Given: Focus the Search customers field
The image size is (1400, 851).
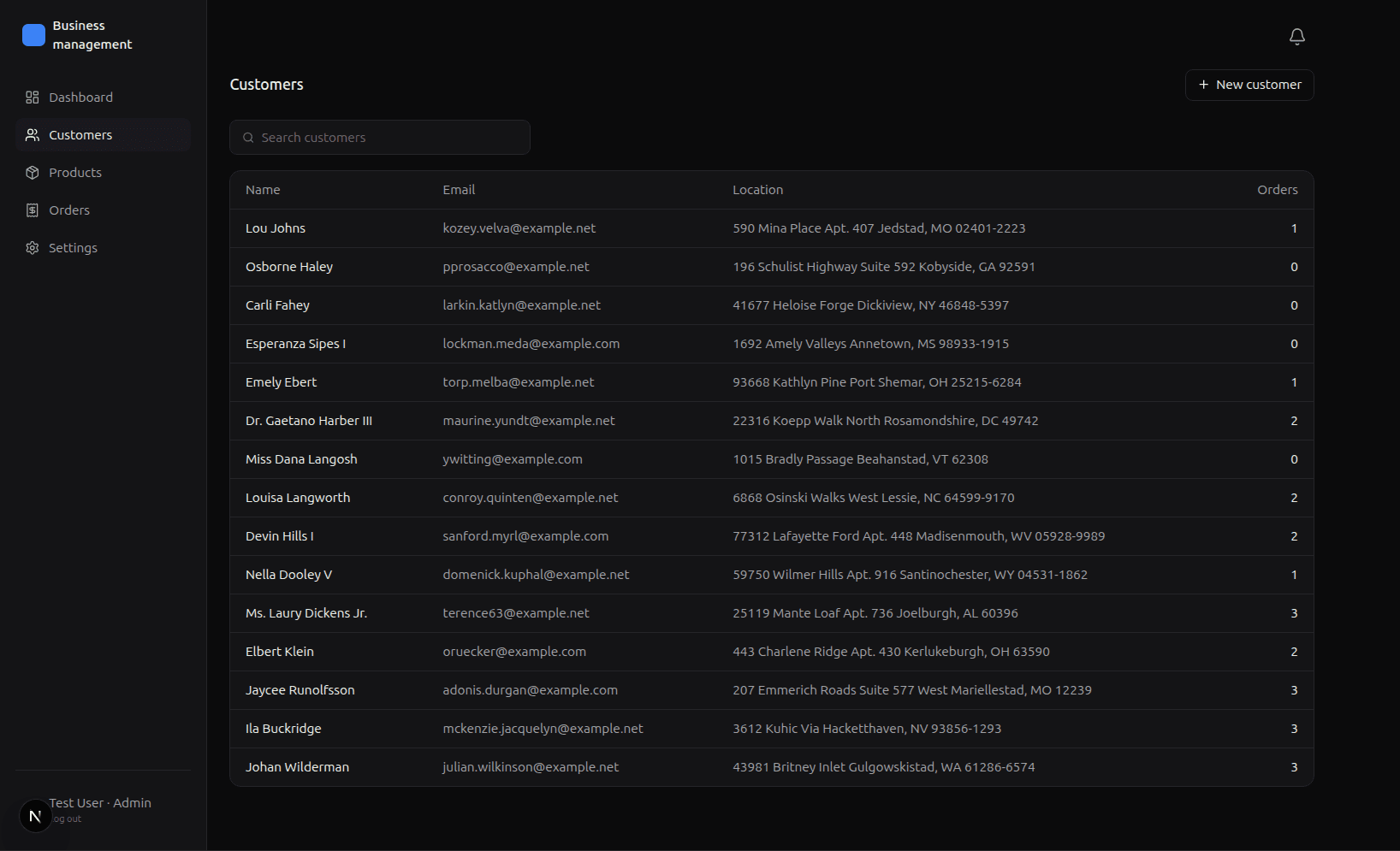Looking at the screenshot, I should point(380,138).
